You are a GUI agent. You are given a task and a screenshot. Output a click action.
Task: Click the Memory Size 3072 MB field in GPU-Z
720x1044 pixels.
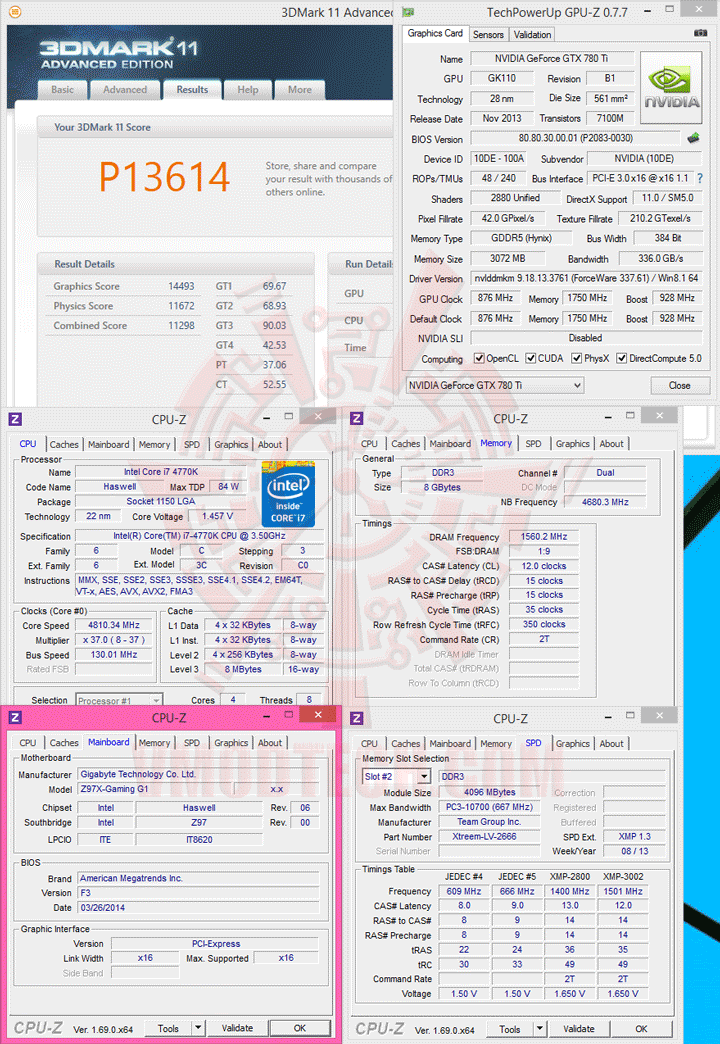[x=508, y=258]
